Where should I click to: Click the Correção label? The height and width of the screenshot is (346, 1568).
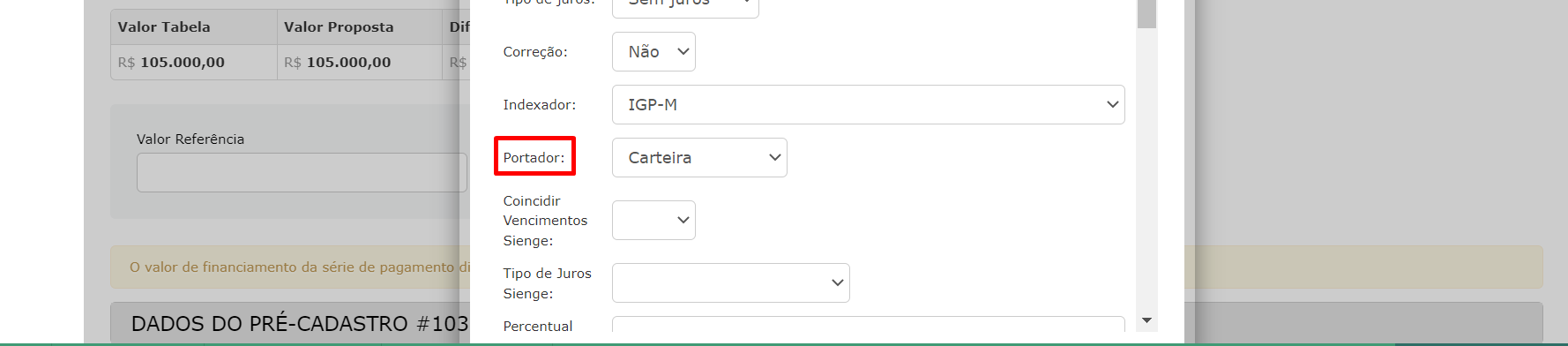click(x=535, y=52)
